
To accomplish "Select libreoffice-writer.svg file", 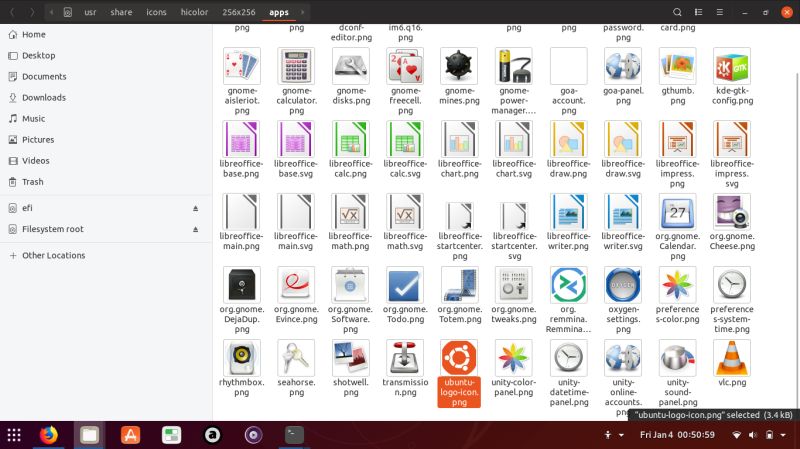I will tap(623, 211).
